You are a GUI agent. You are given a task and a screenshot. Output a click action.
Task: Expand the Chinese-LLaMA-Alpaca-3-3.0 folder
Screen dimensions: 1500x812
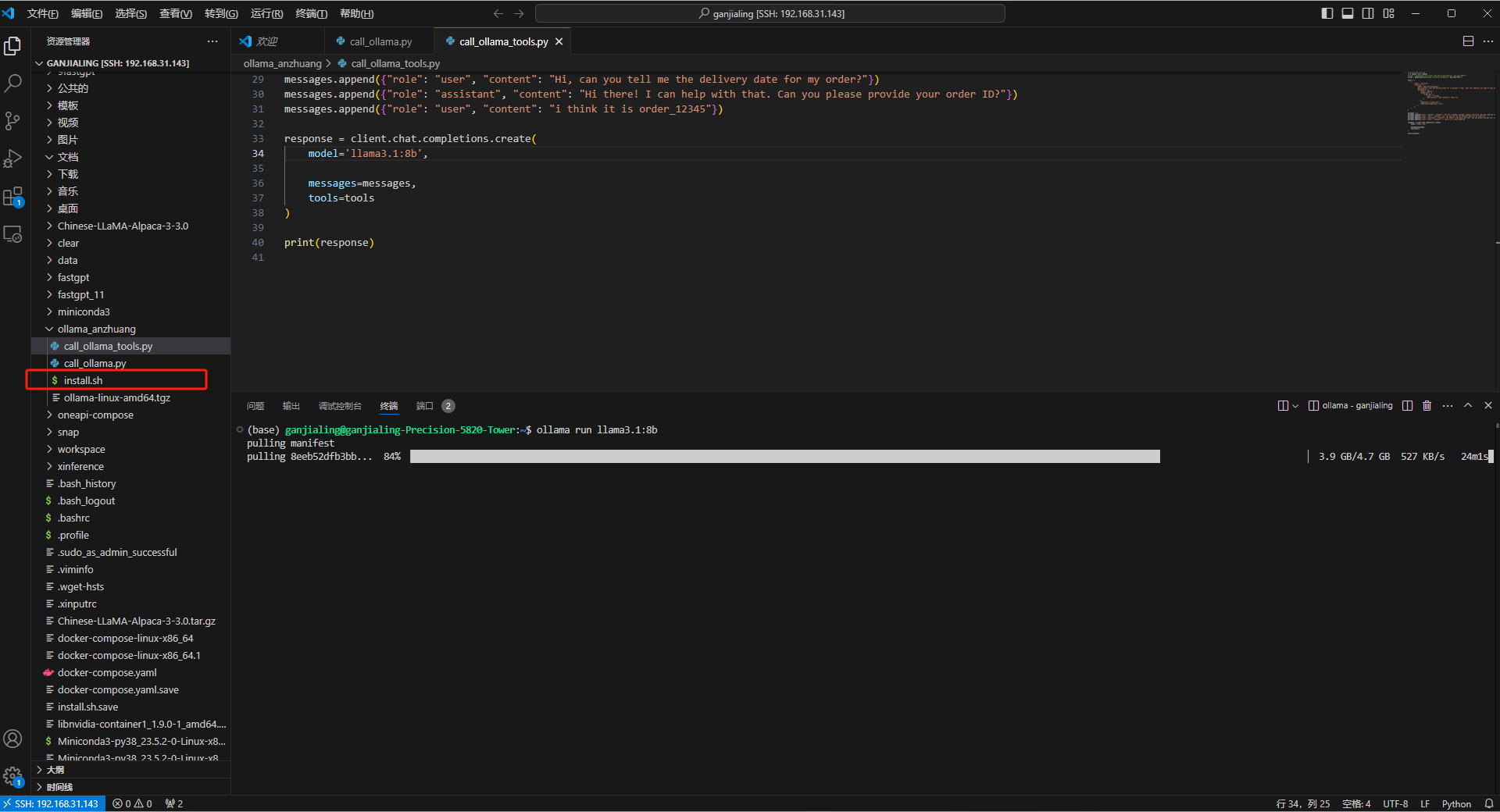coord(130,226)
